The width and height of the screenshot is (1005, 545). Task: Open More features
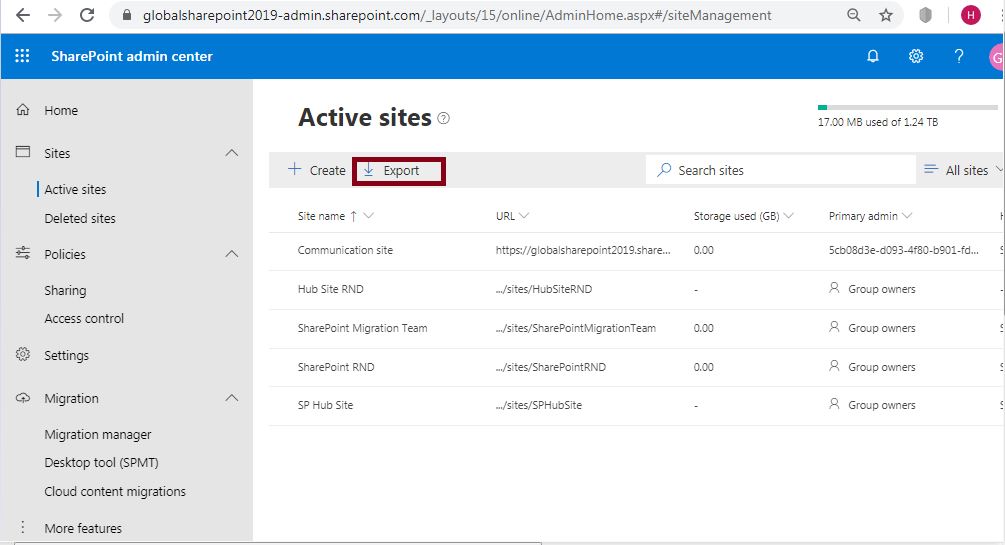(x=83, y=528)
